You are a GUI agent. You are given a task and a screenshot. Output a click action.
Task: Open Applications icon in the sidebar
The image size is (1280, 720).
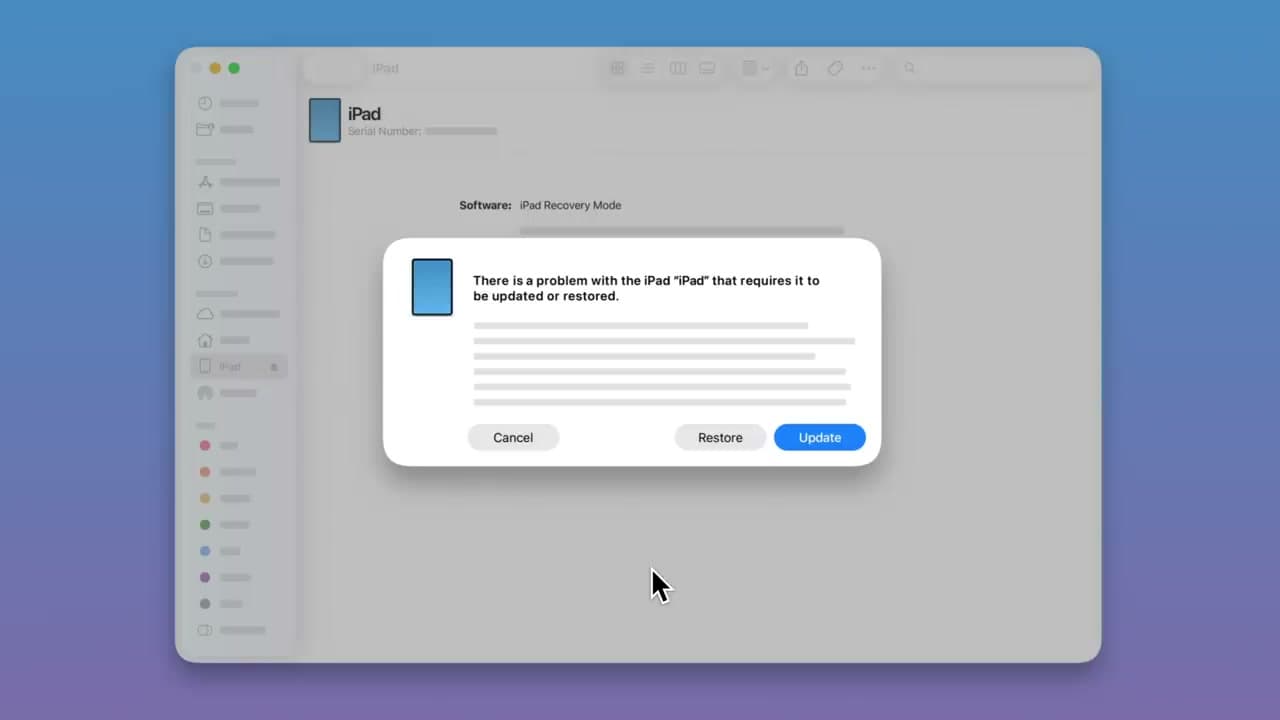tap(205, 182)
